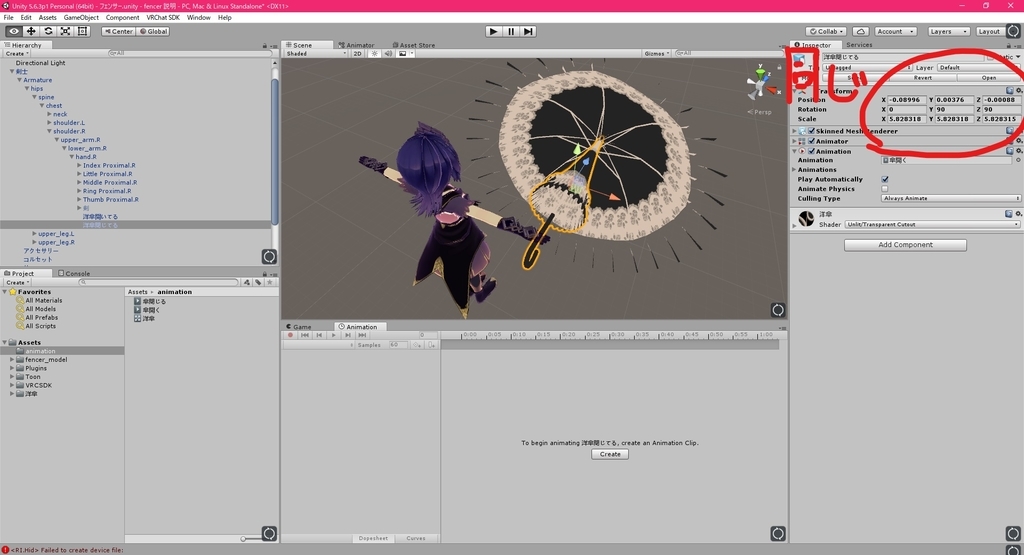
Task: Open the Gizmos dropdown
Action: coord(655,54)
